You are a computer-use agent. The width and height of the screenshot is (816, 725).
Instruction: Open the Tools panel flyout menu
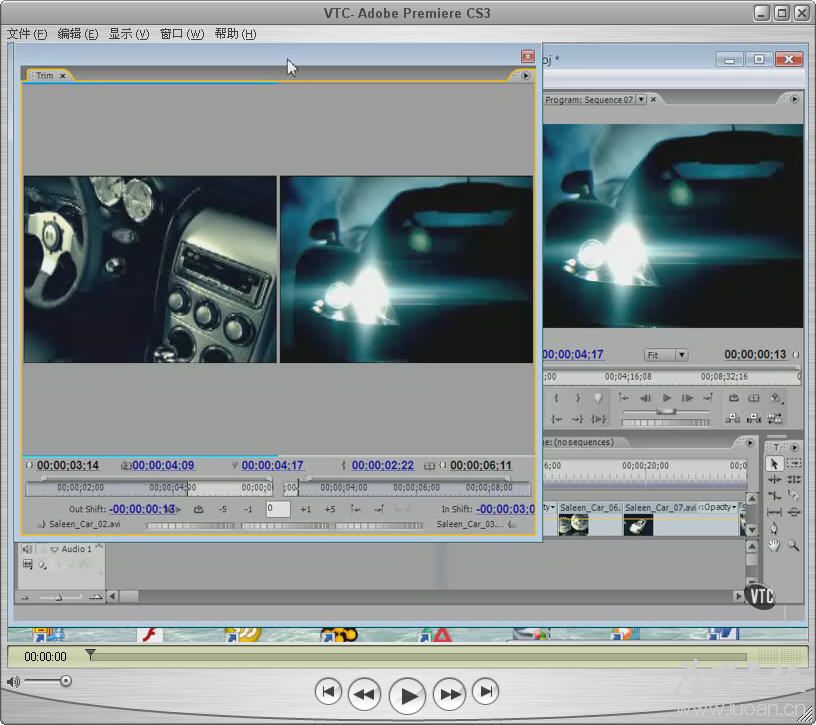click(x=794, y=447)
